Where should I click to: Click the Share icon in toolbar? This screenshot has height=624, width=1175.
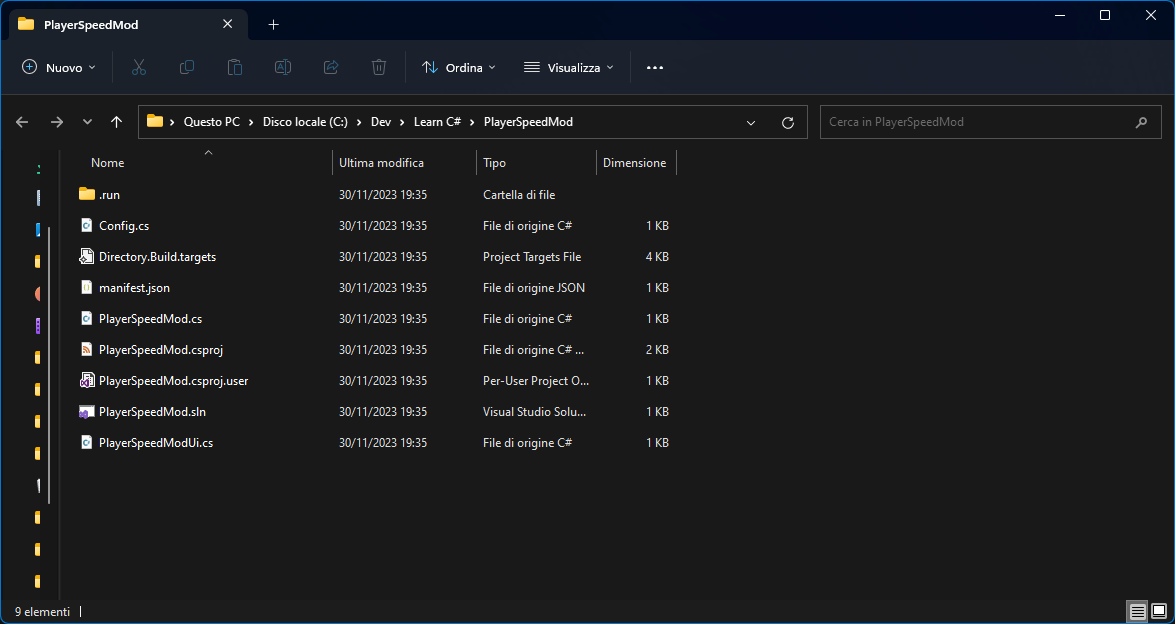click(x=331, y=67)
